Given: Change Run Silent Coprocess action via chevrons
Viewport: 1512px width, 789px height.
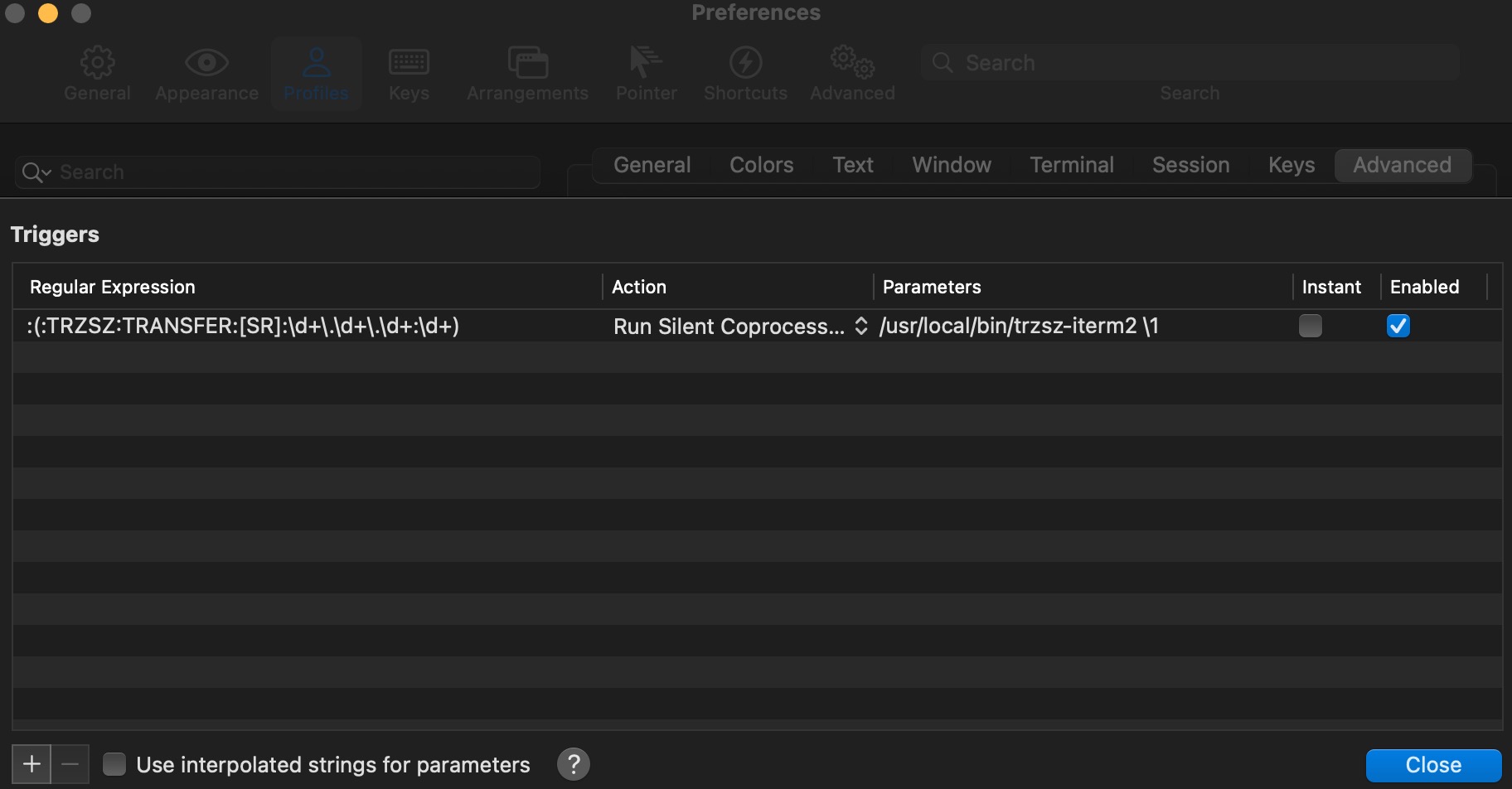Looking at the screenshot, I should [860, 326].
